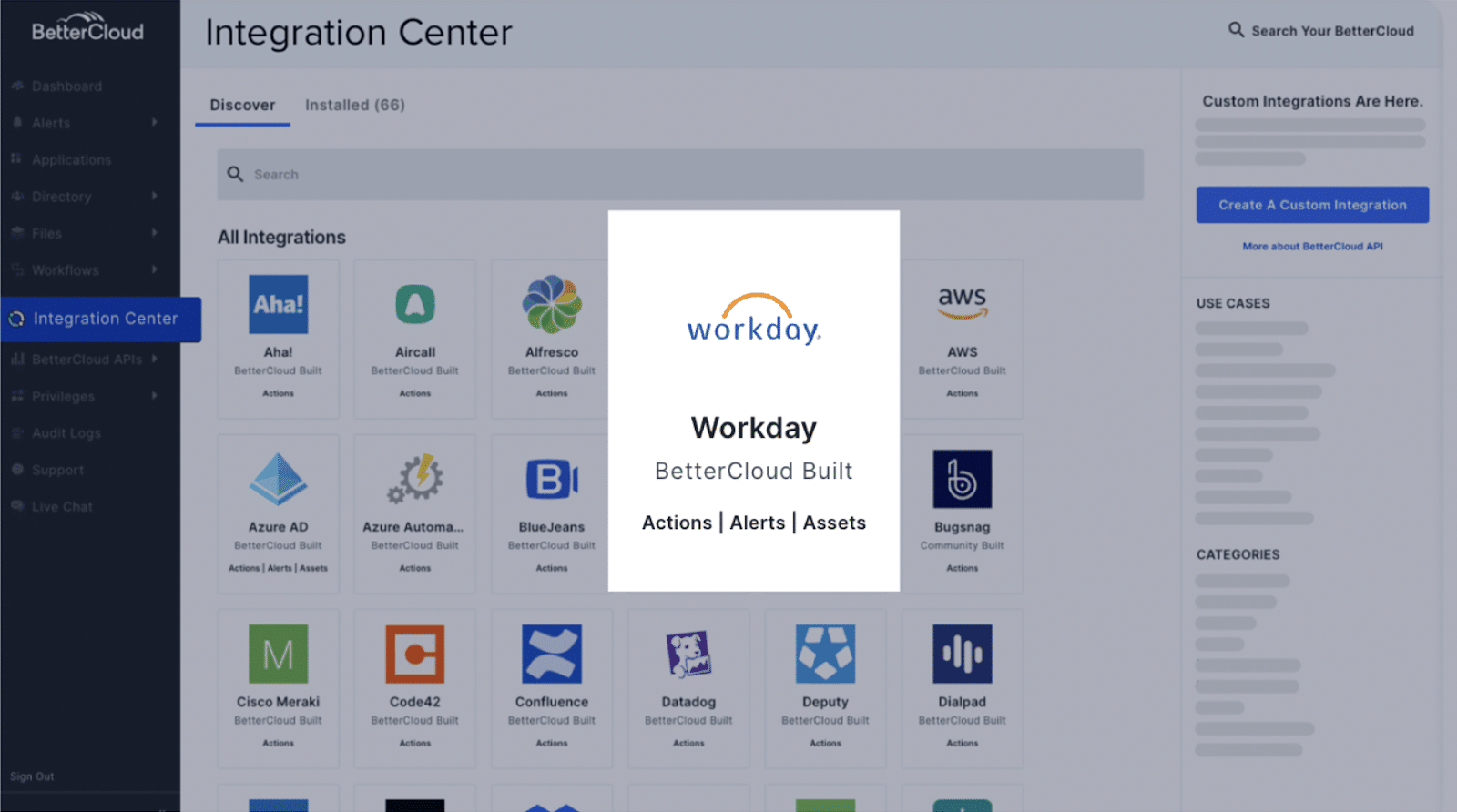Click the Sign Out link
The image size is (1457, 812).
point(32,776)
